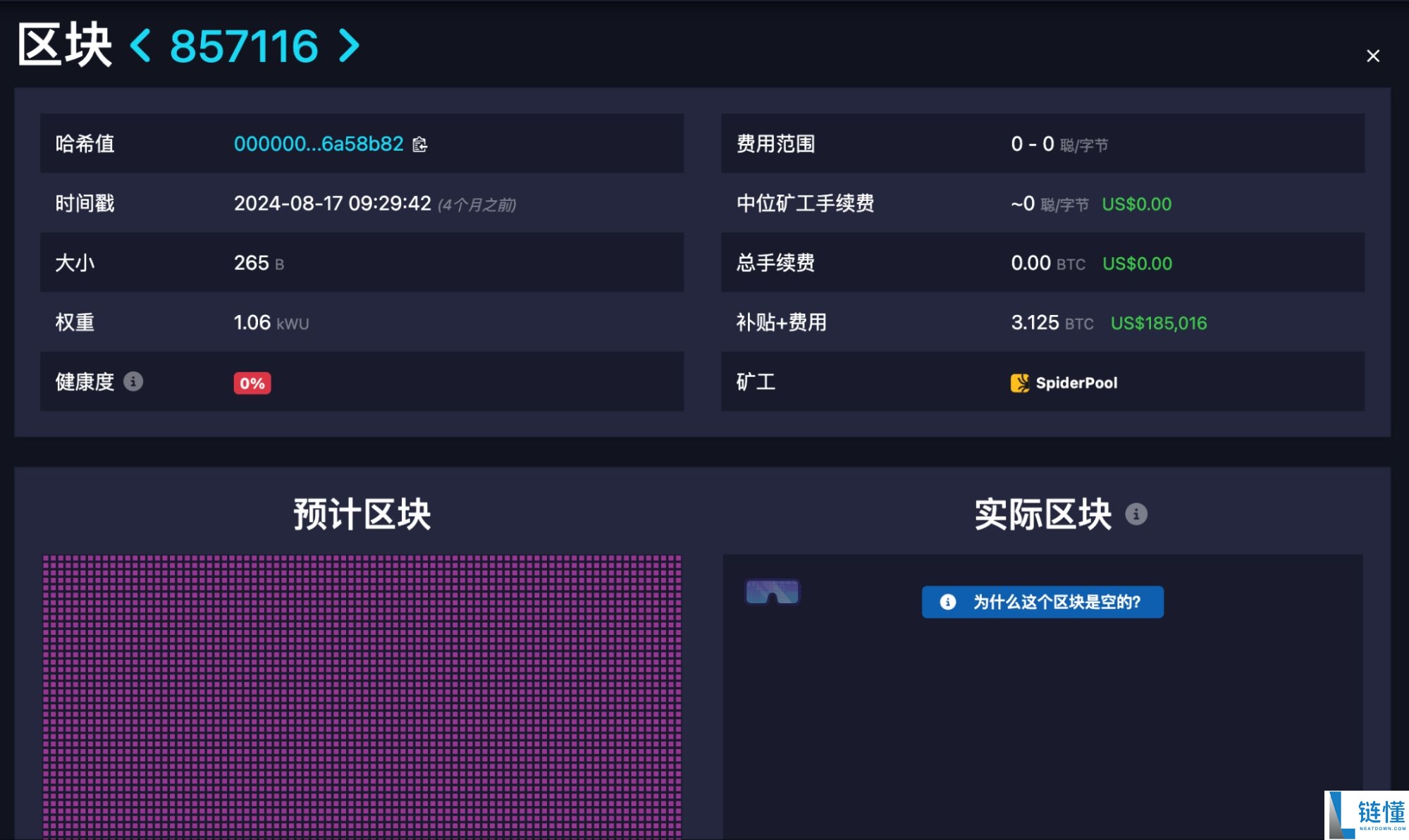The height and width of the screenshot is (840, 1409).
Task: Click the 实际区块 heading
Action: click(x=1042, y=514)
